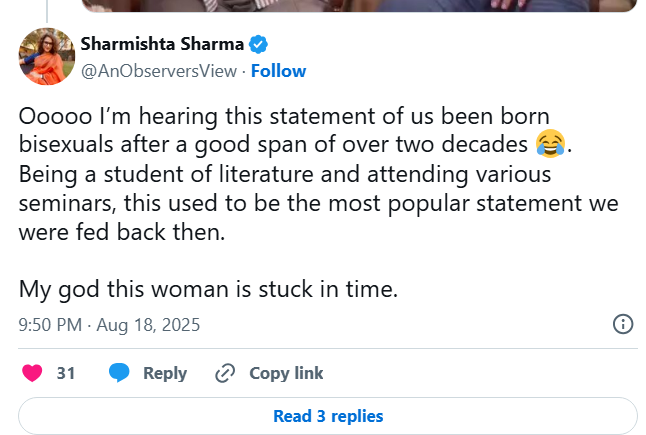Expand the Read 3 replies button

pos(328,416)
